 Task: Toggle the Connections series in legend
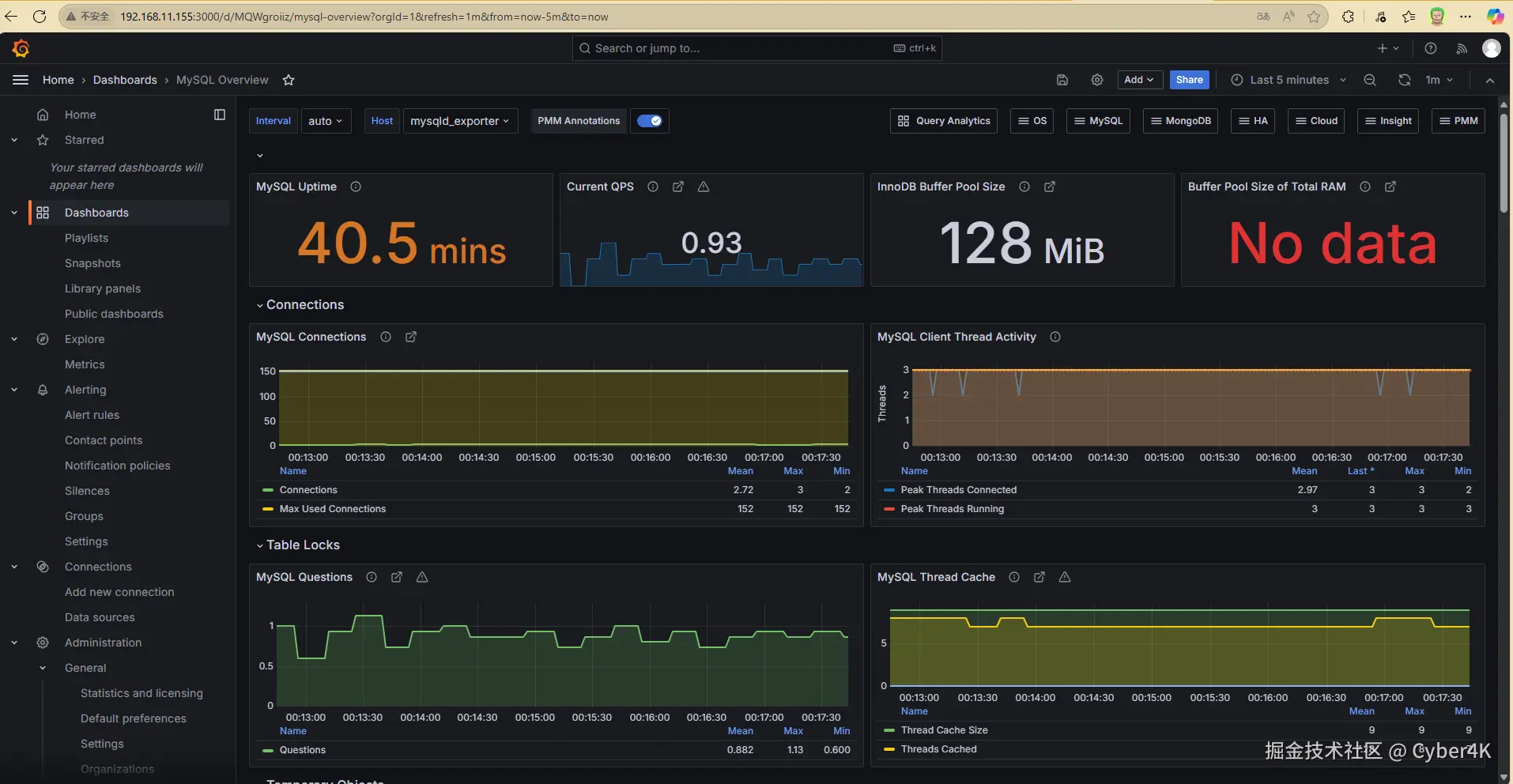tap(308, 490)
